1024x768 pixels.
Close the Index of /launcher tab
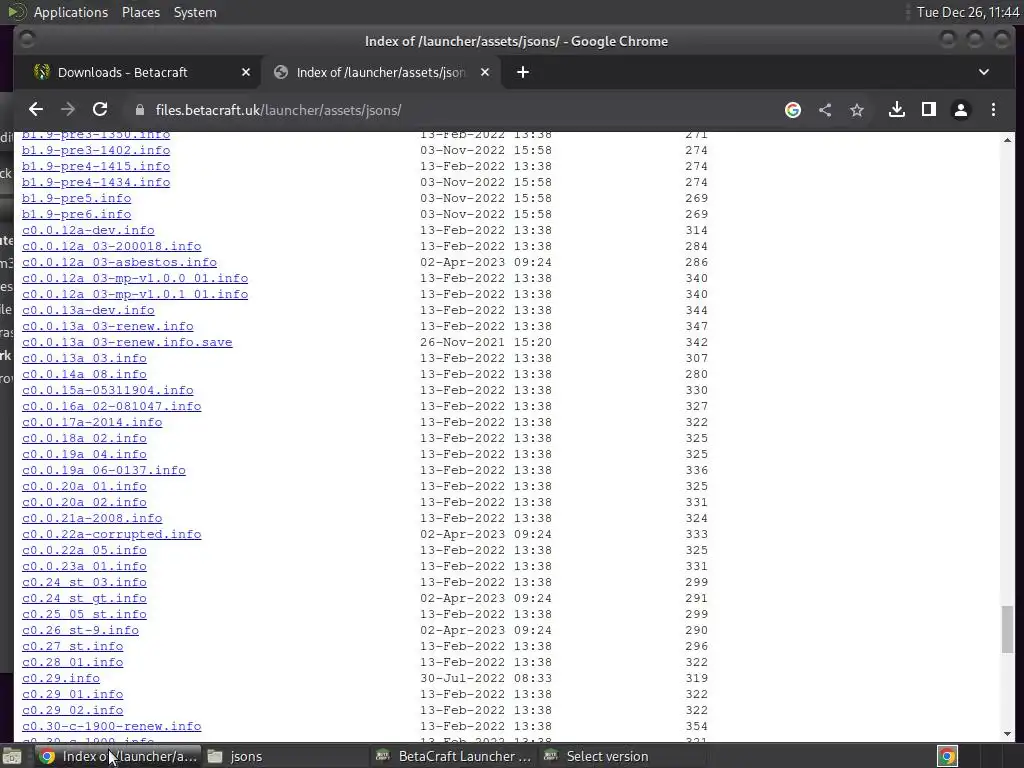[x=485, y=72]
